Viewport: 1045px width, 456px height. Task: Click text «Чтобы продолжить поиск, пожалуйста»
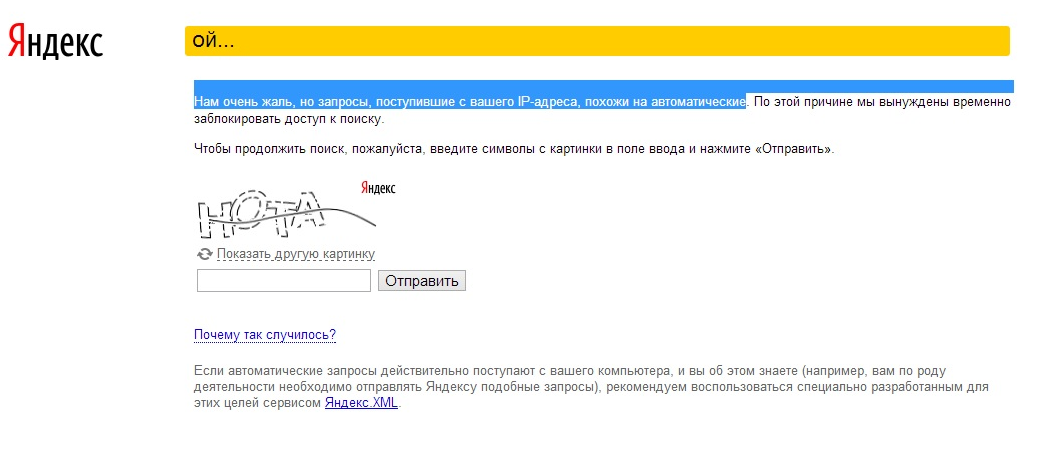tap(309, 149)
